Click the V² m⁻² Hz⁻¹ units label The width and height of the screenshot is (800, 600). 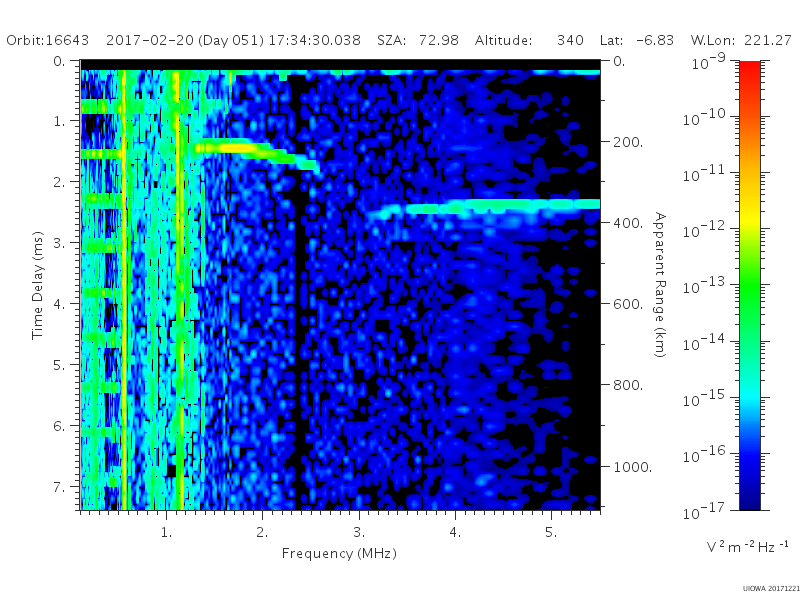(x=747, y=546)
